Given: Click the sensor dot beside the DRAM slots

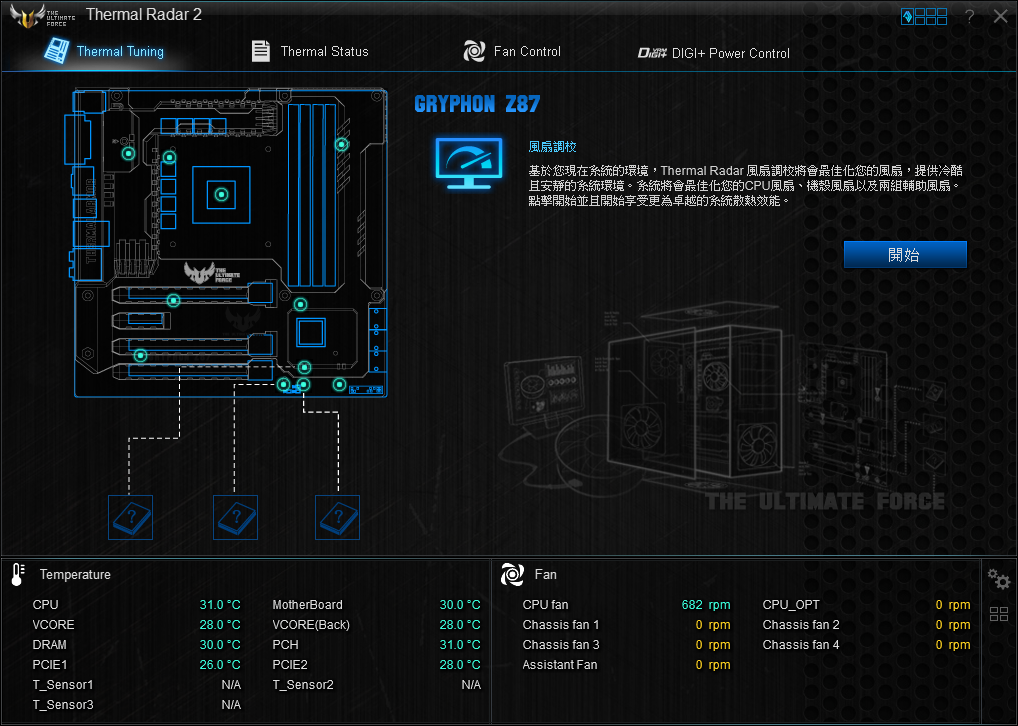Looking at the screenshot, I should coord(341,145).
